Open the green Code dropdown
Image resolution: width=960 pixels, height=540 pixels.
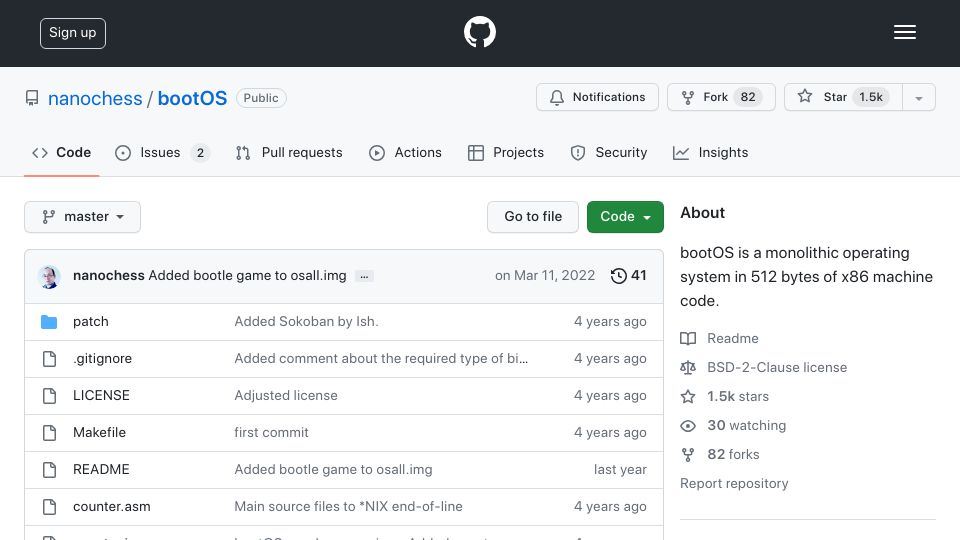click(625, 217)
